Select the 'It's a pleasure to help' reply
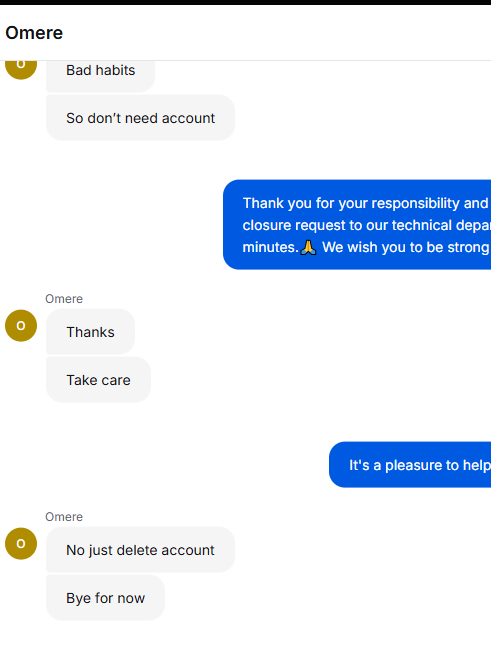491x648 pixels. coord(410,465)
